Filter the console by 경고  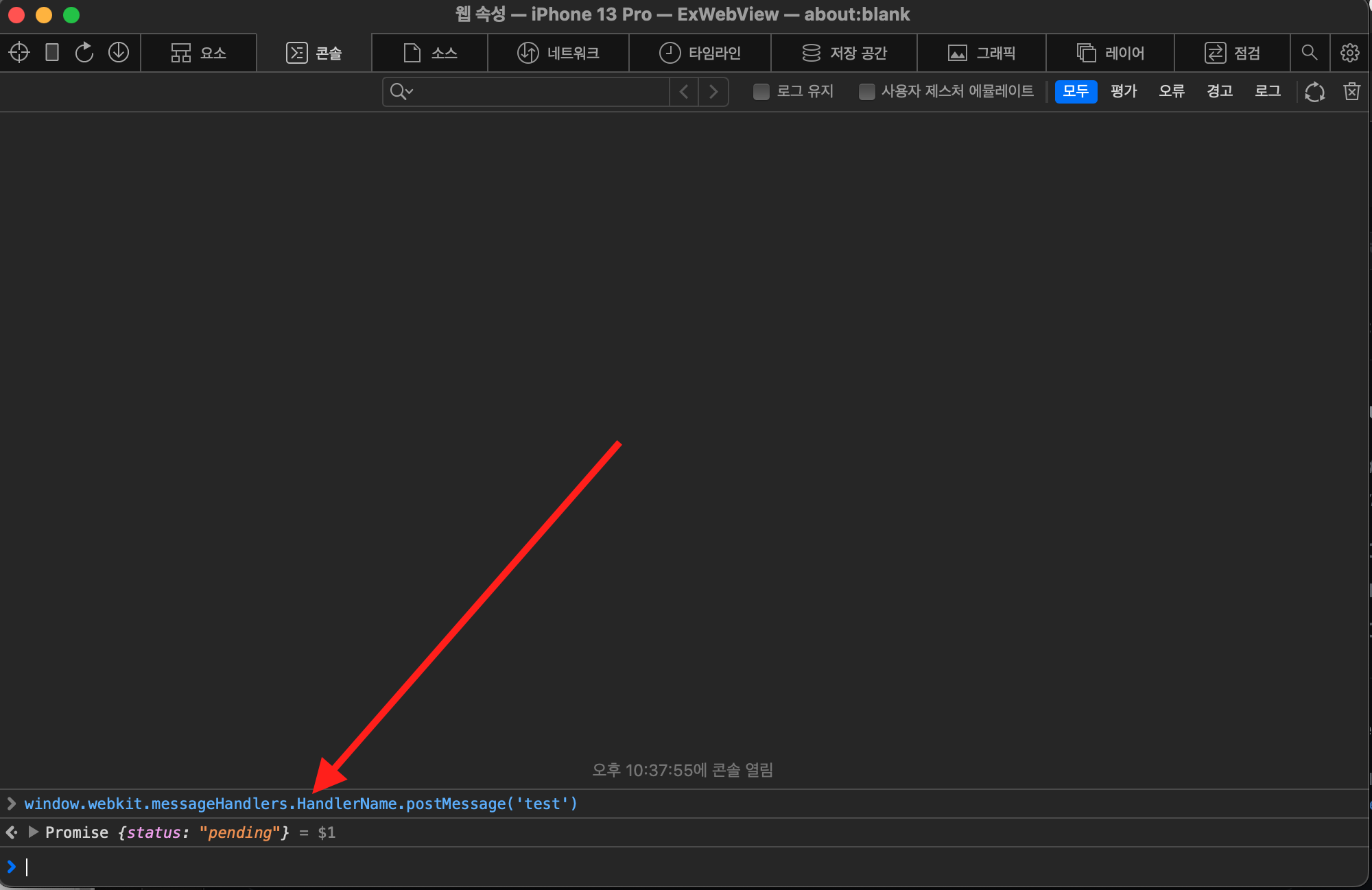[x=1219, y=91]
